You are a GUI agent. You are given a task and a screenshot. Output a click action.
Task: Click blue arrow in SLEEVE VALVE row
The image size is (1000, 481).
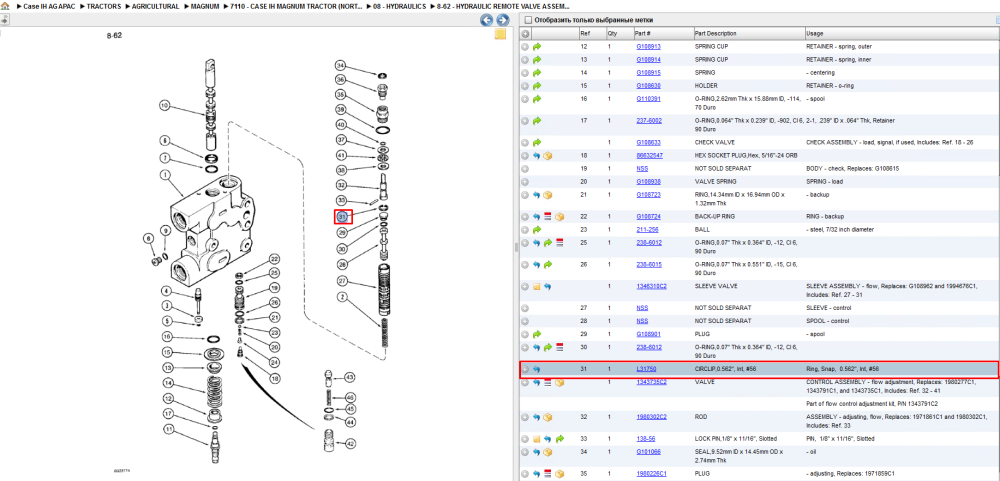[x=548, y=286]
